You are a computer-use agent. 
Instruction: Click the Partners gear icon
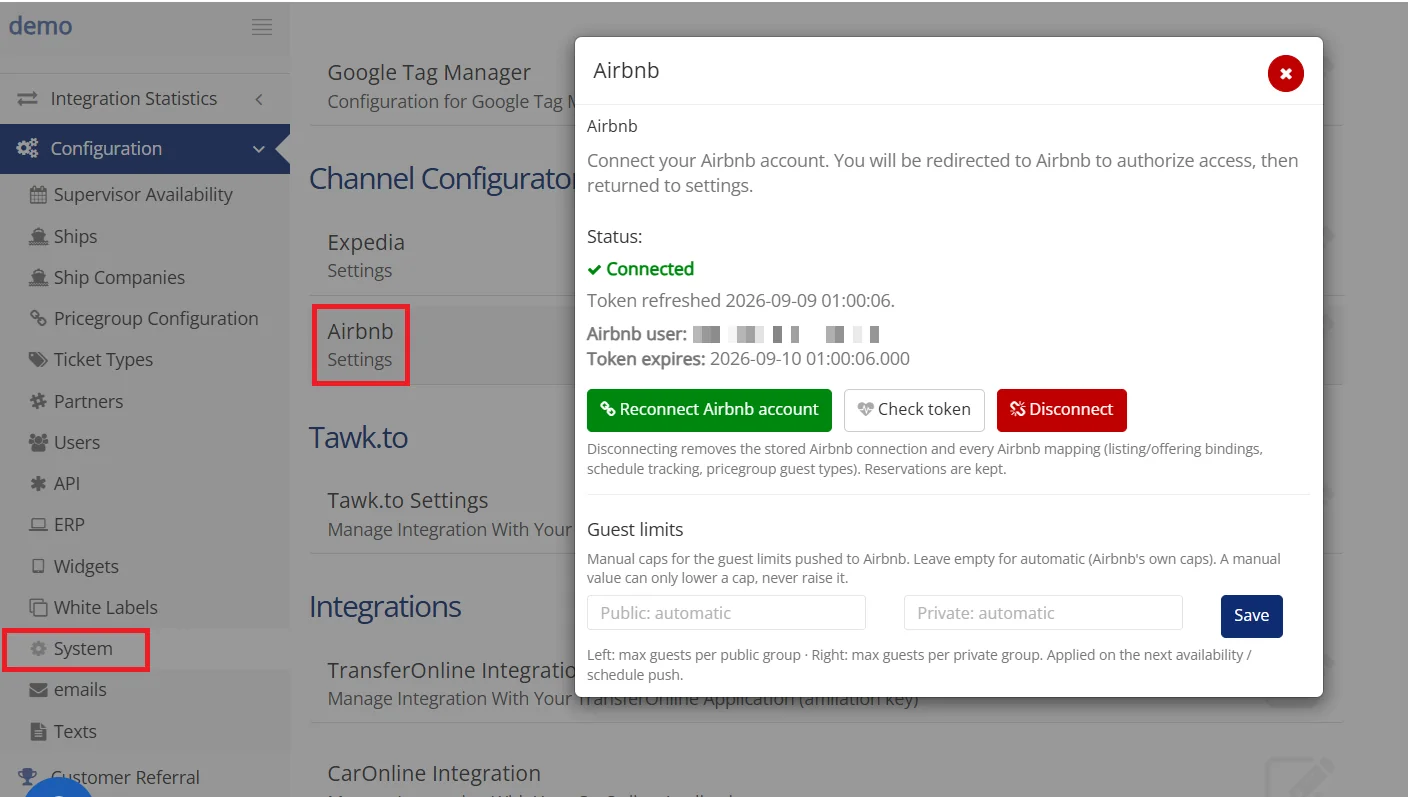pyautogui.click(x=38, y=402)
